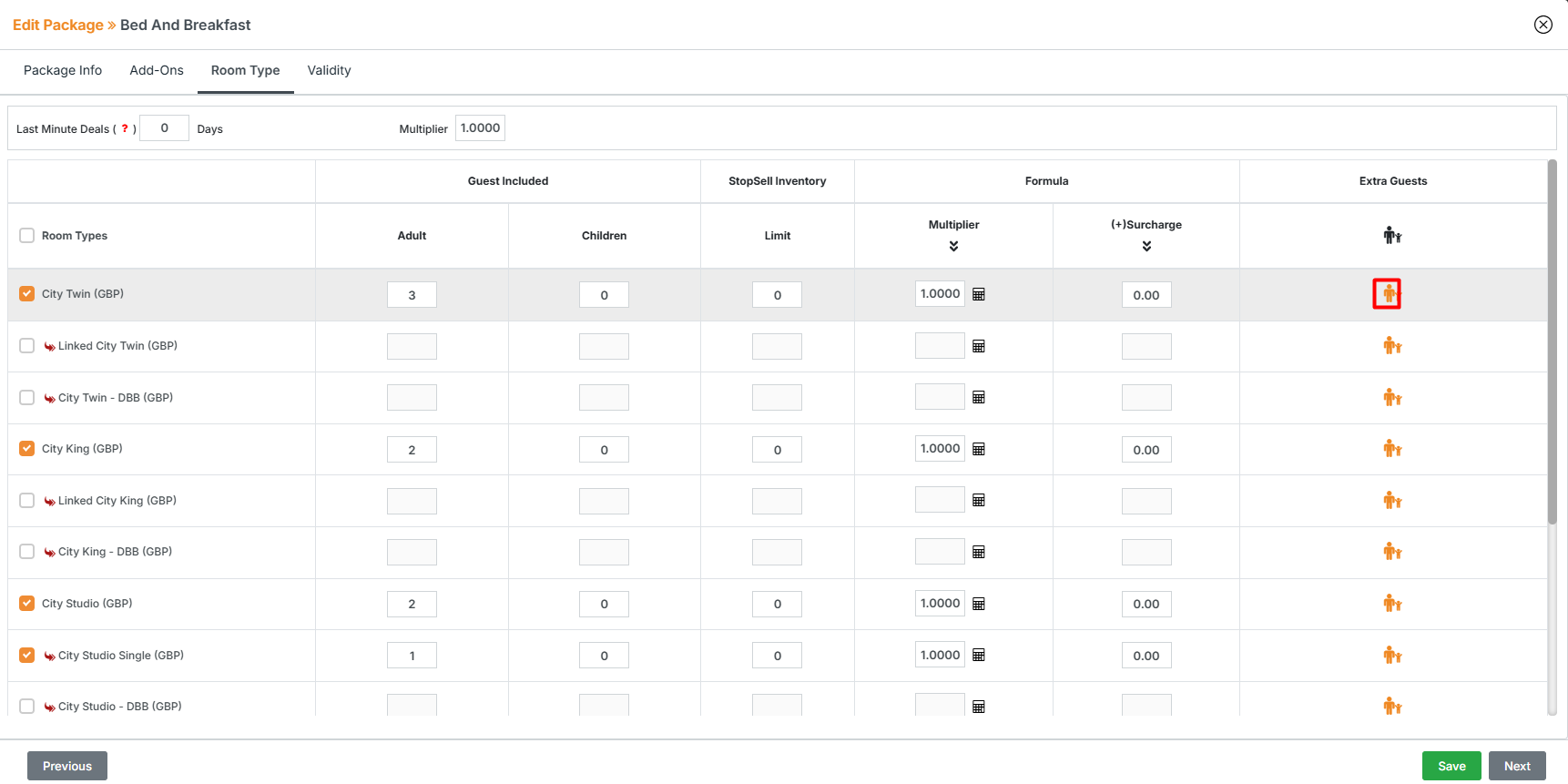Click the extra guests icon for City Studio (GBP)

(x=1391, y=603)
